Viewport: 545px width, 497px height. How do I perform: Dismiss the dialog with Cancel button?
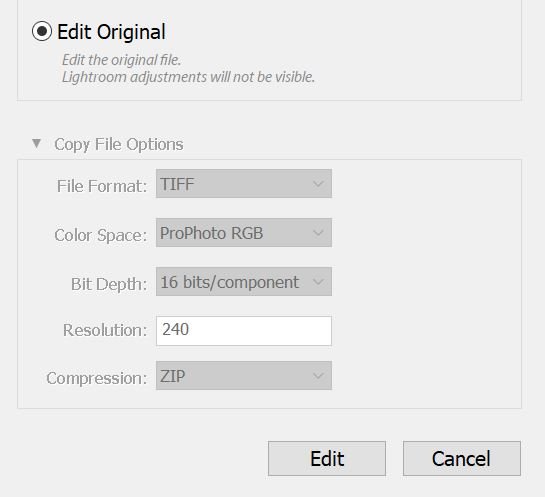462,458
